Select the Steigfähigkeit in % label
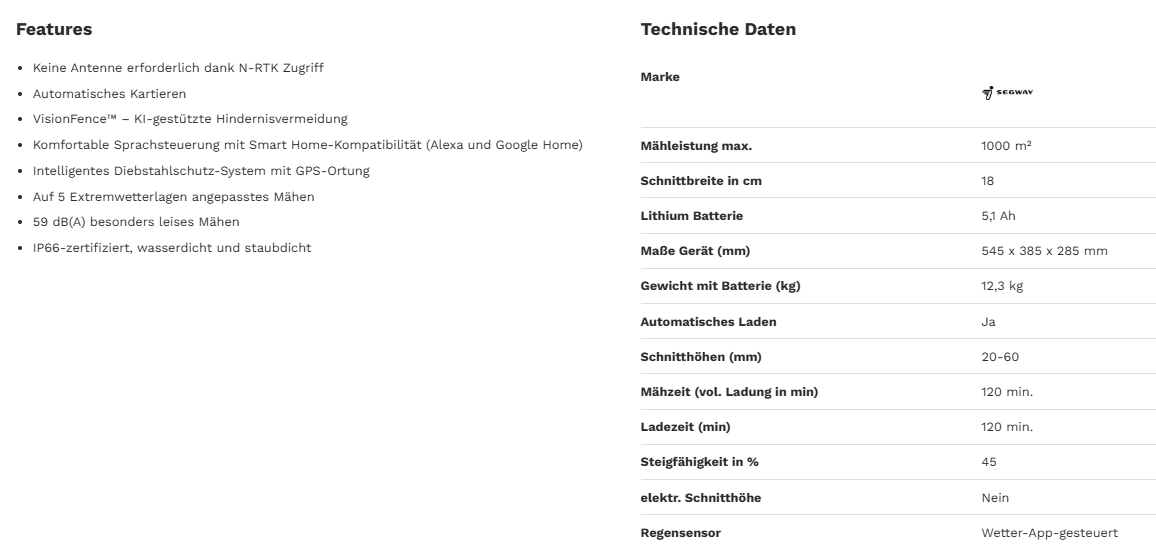This screenshot has width=1156, height=544. [700, 462]
